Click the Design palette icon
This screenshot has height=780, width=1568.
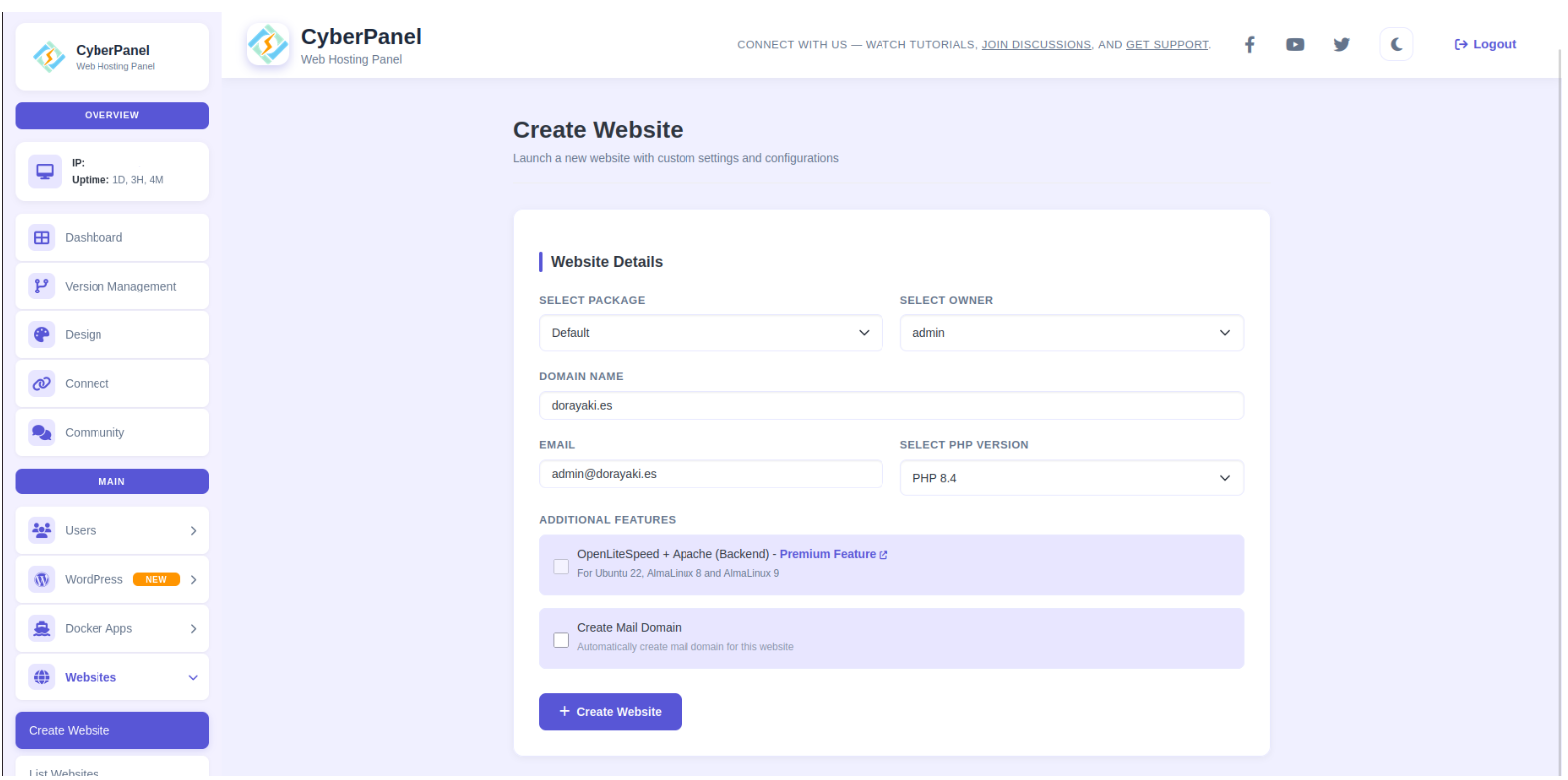[42, 335]
